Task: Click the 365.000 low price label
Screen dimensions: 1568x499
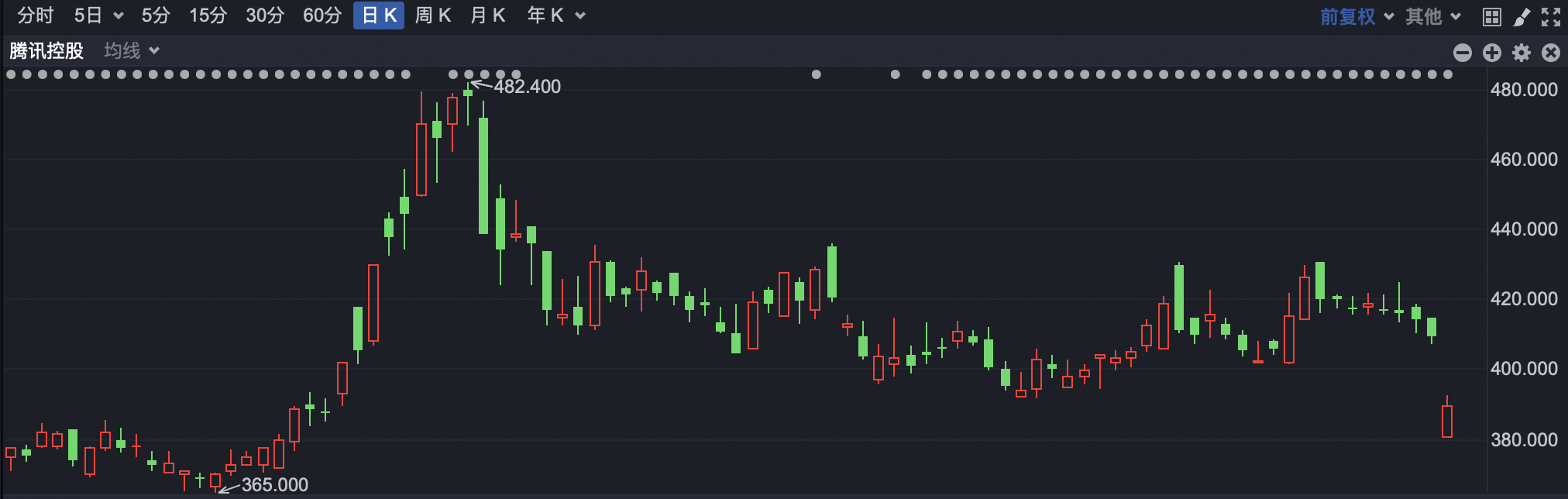Action: click(x=275, y=484)
